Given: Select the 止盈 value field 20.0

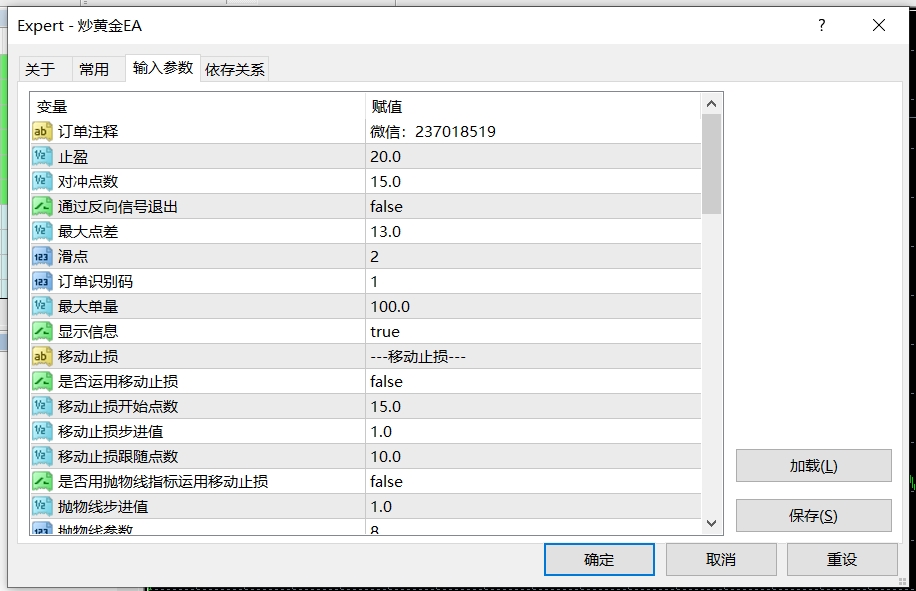Looking at the screenshot, I should 386,156.
